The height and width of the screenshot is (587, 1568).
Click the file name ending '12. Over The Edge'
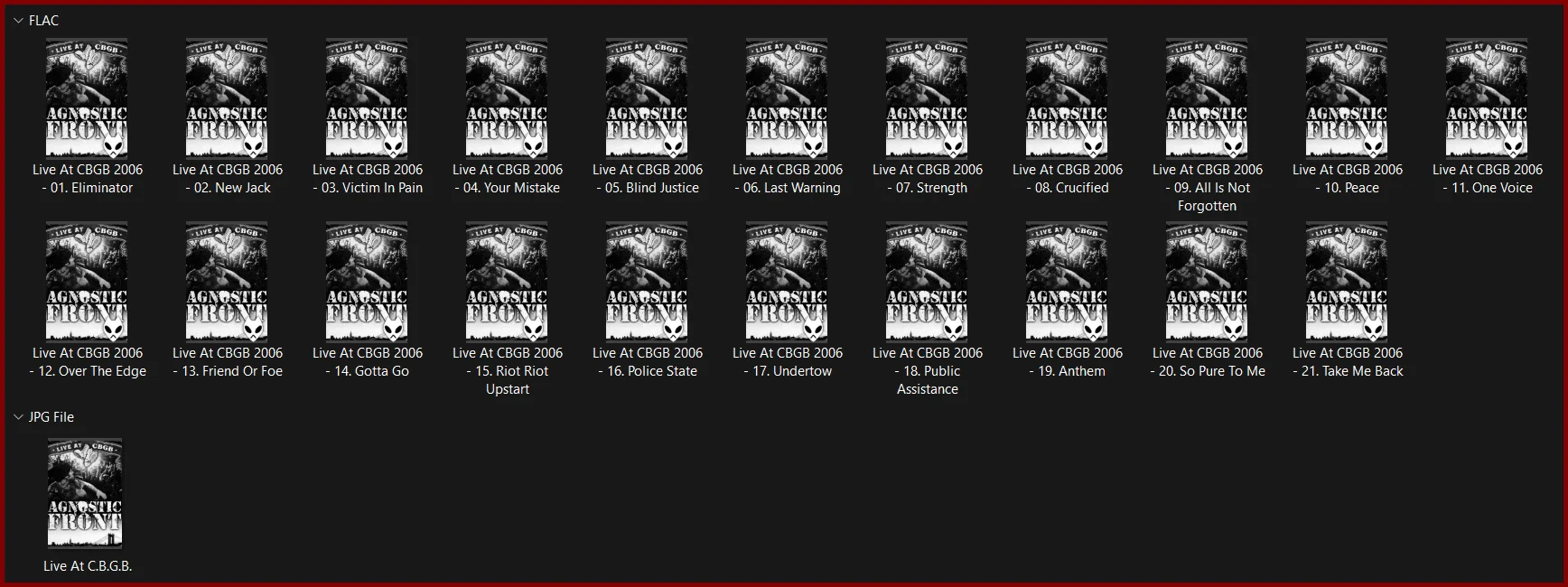point(88,362)
